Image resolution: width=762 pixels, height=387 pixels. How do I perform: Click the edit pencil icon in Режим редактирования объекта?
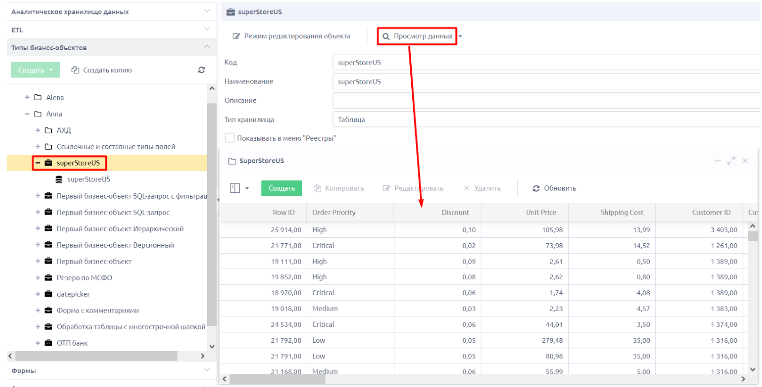(x=237, y=36)
